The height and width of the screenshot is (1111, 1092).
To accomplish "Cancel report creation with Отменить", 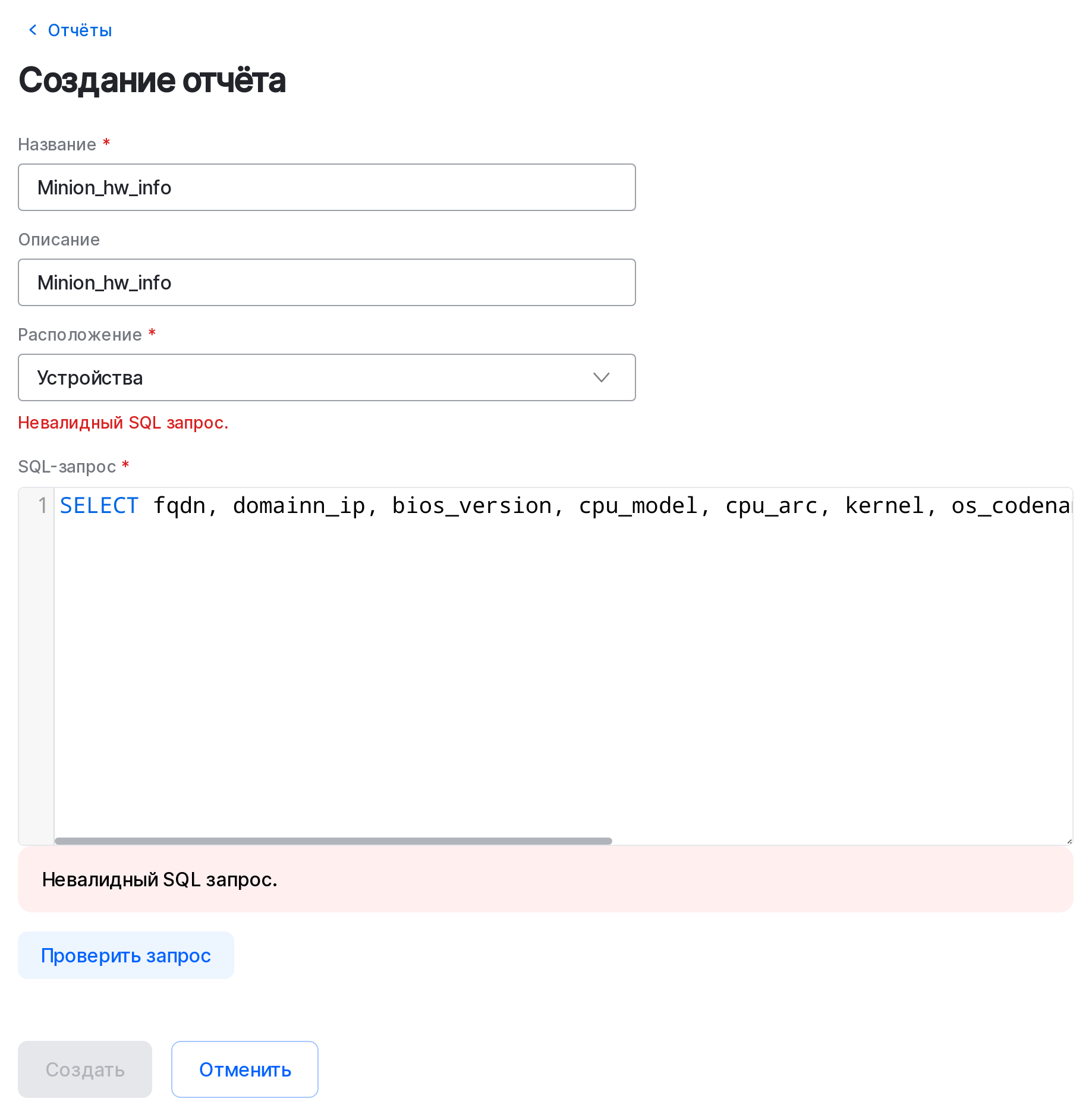I will 244,1069.
